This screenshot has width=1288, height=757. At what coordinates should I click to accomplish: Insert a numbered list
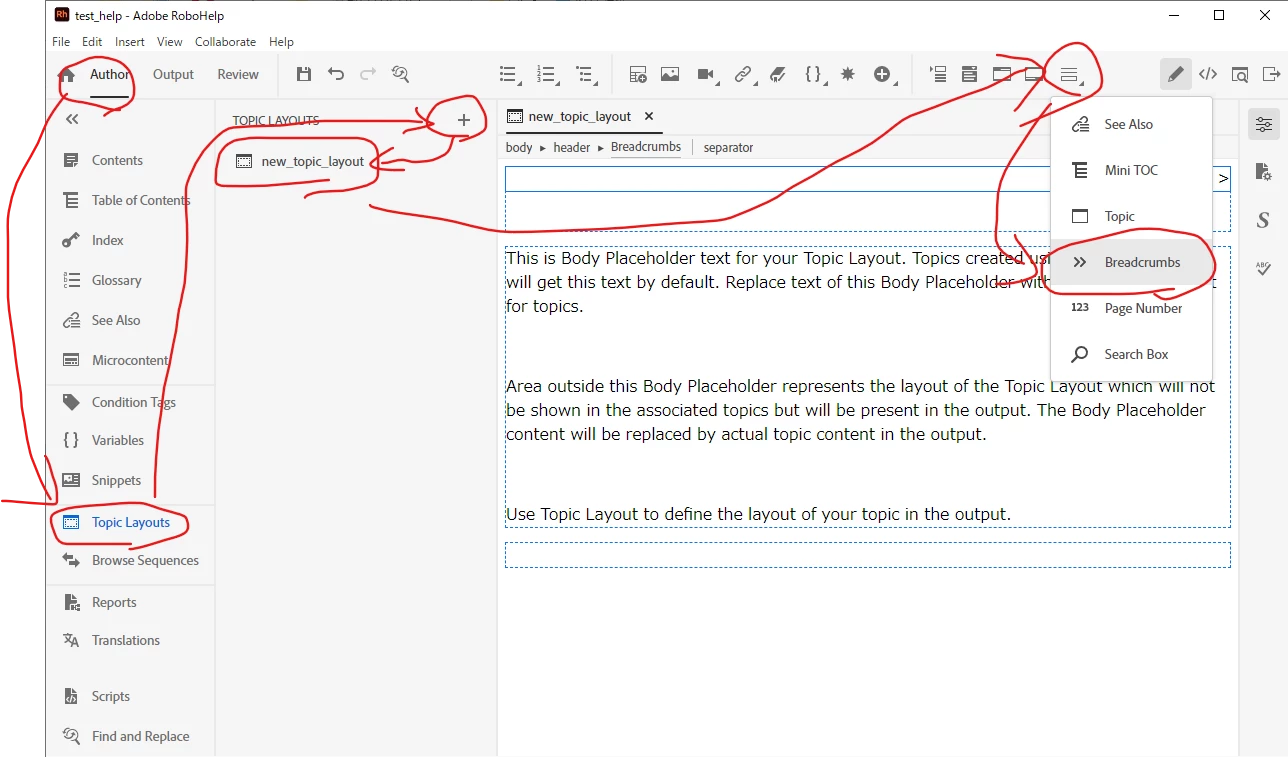pyautogui.click(x=548, y=74)
